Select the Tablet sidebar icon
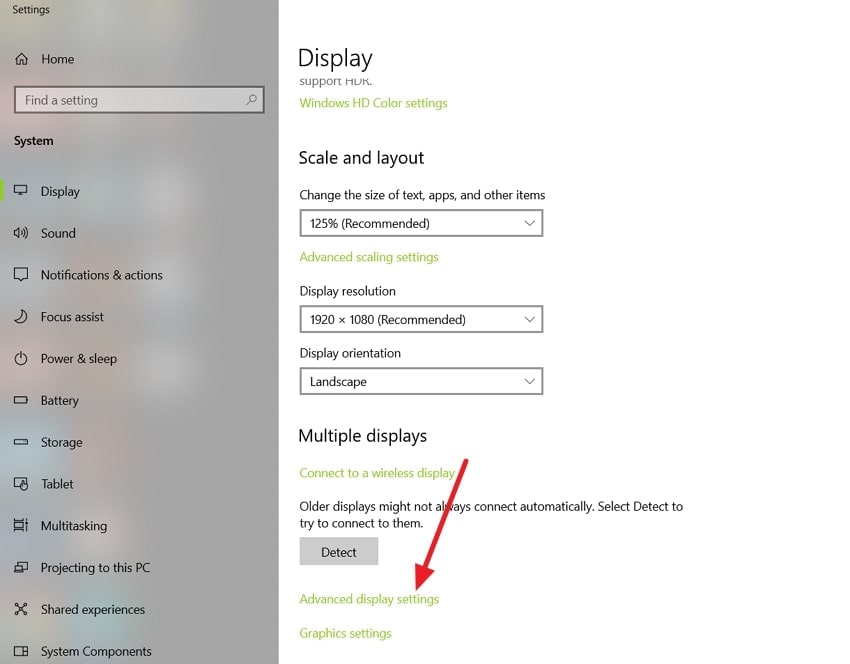The height and width of the screenshot is (664, 850). pos(22,484)
